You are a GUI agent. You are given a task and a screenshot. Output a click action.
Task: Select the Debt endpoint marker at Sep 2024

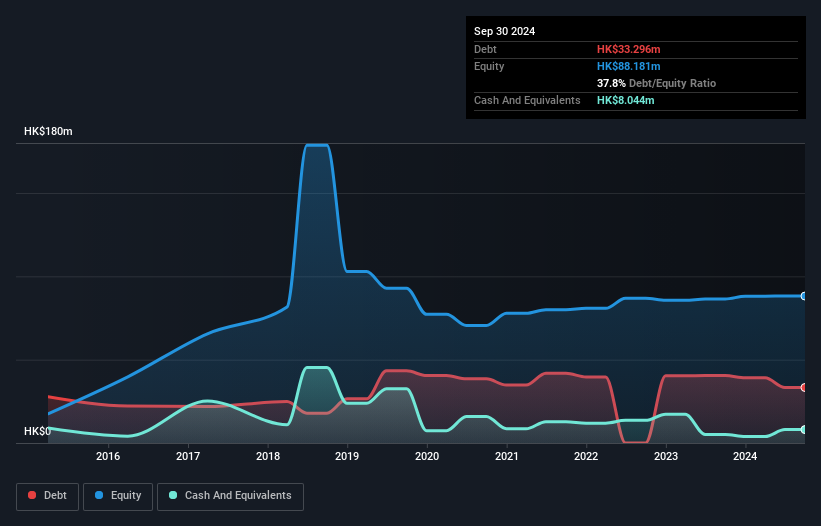(804, 387)
